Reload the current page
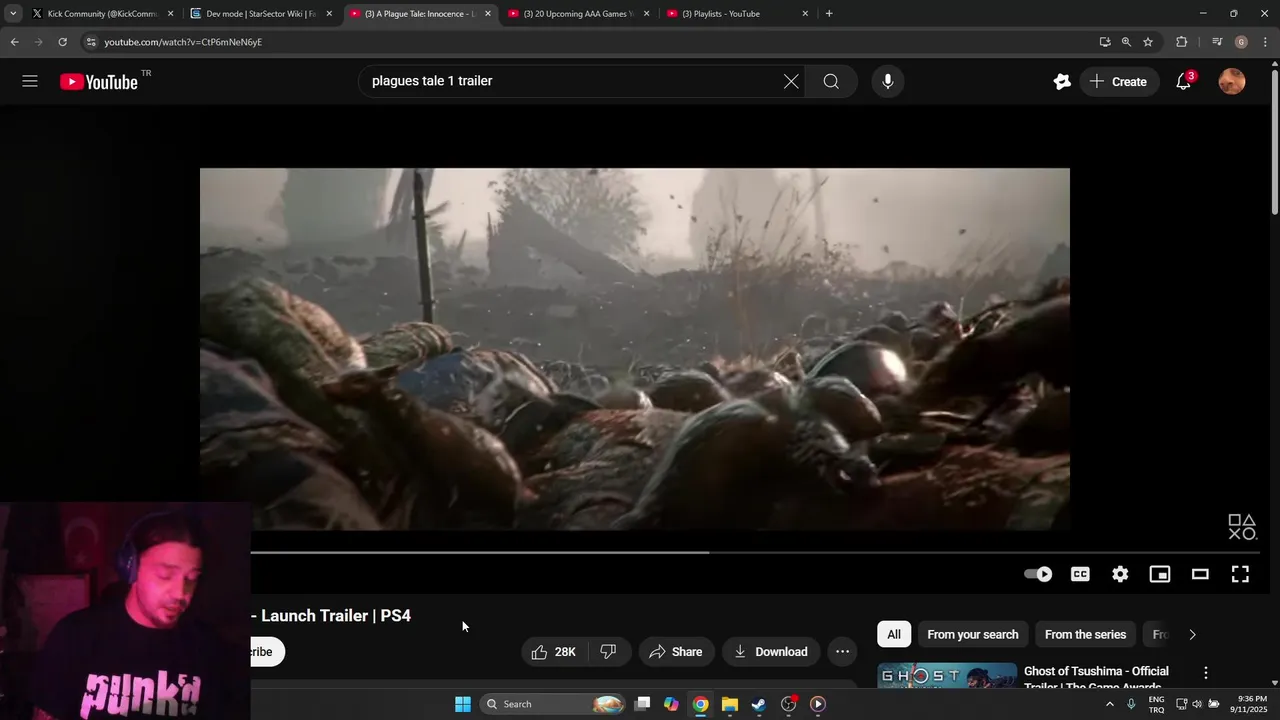 [x=62, y=42]
